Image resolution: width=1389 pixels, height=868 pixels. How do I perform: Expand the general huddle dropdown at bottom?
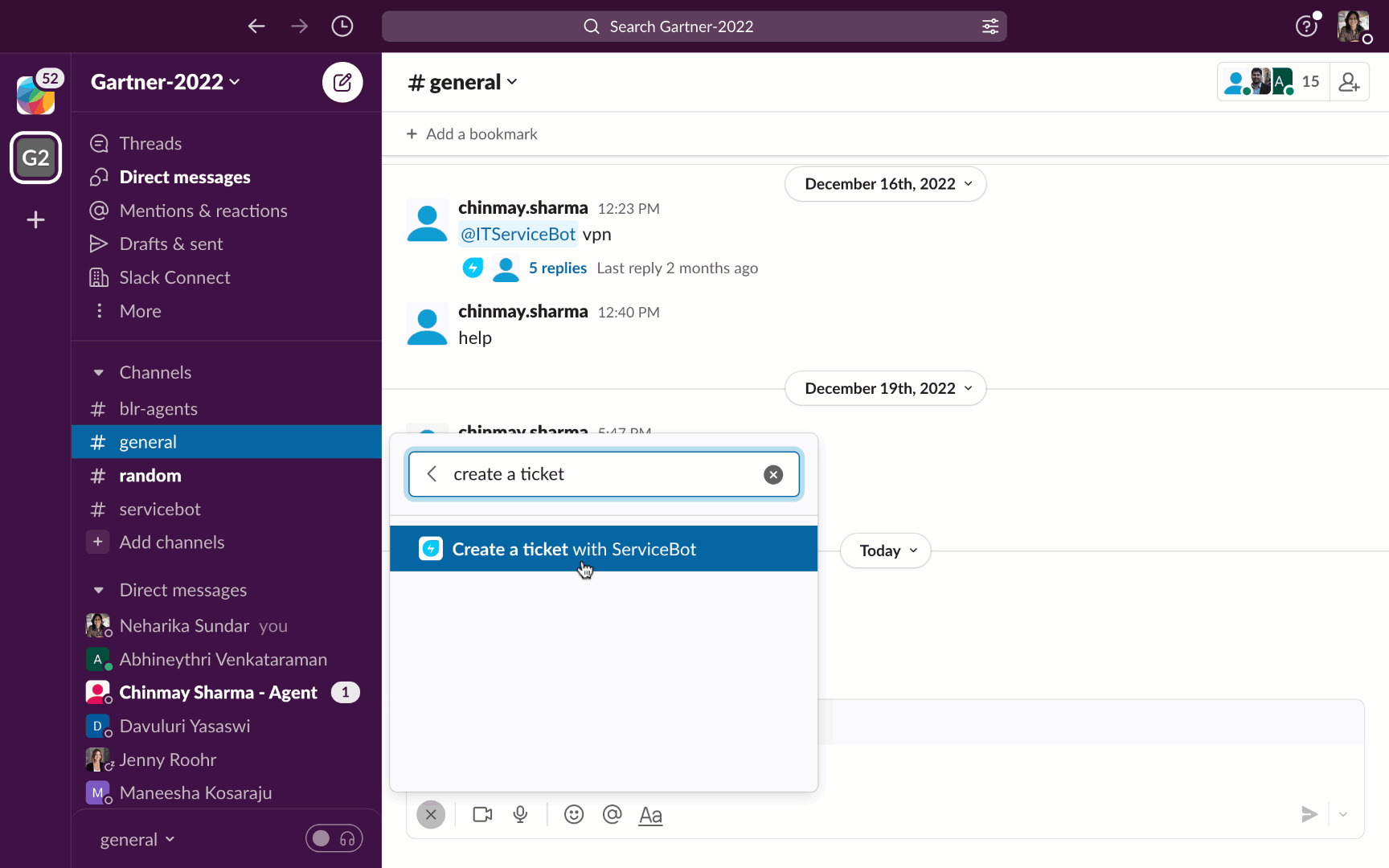click(137, 840)
